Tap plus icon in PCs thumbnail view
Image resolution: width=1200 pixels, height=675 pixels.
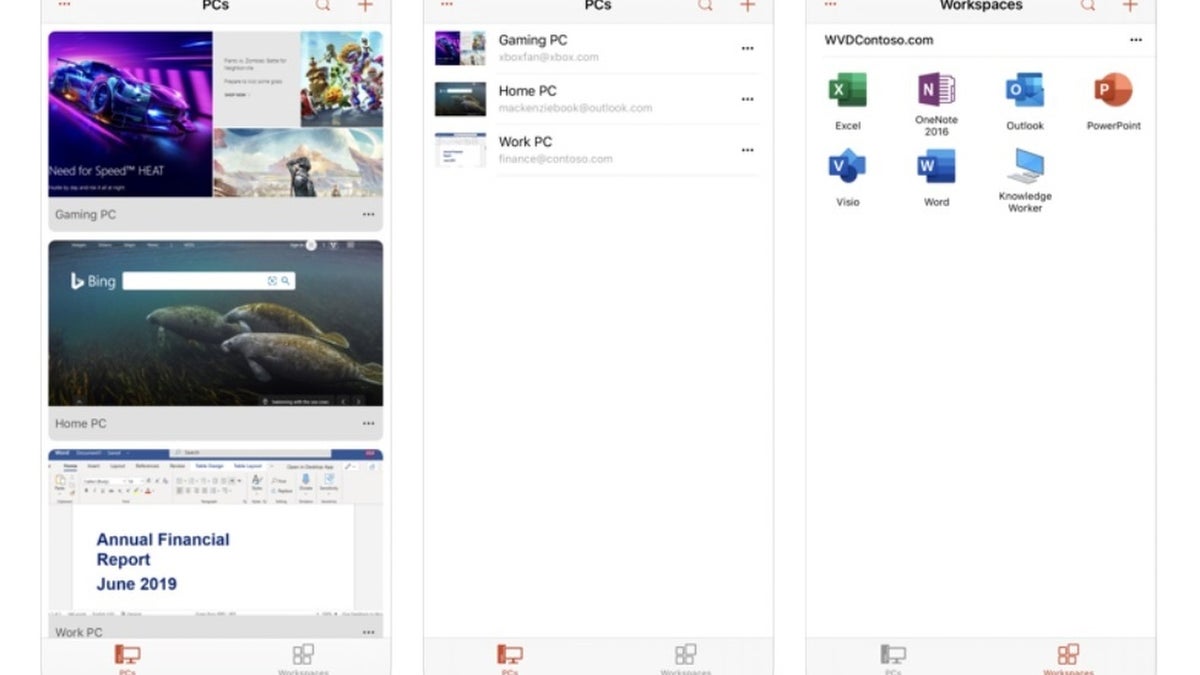click(365, 6)
